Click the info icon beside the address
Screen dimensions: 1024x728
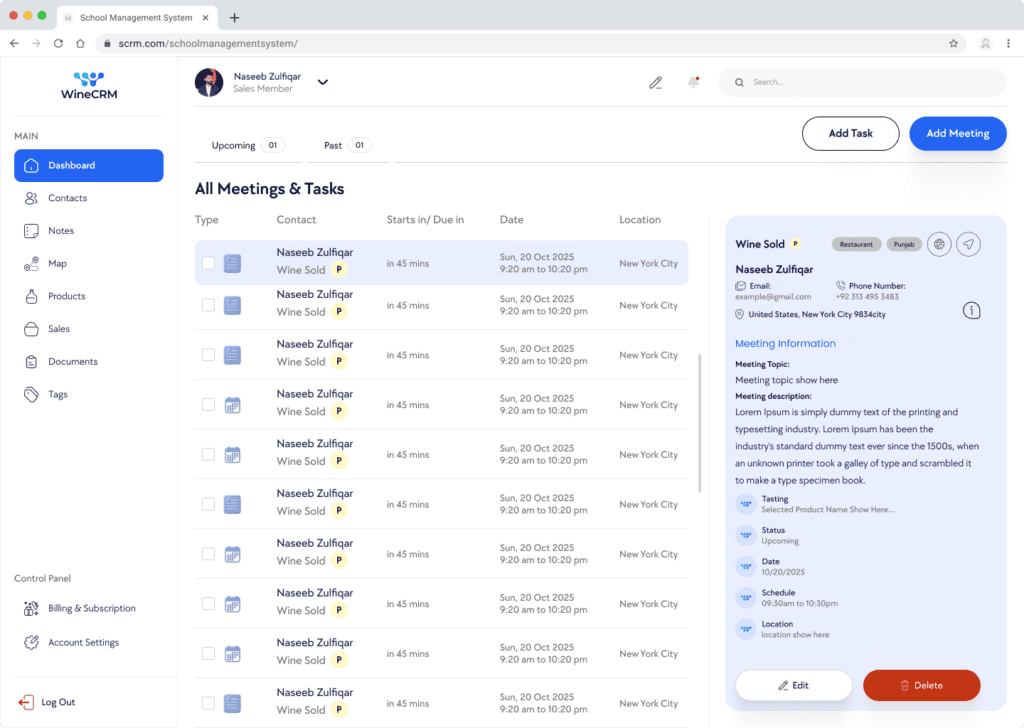point(971,311)
